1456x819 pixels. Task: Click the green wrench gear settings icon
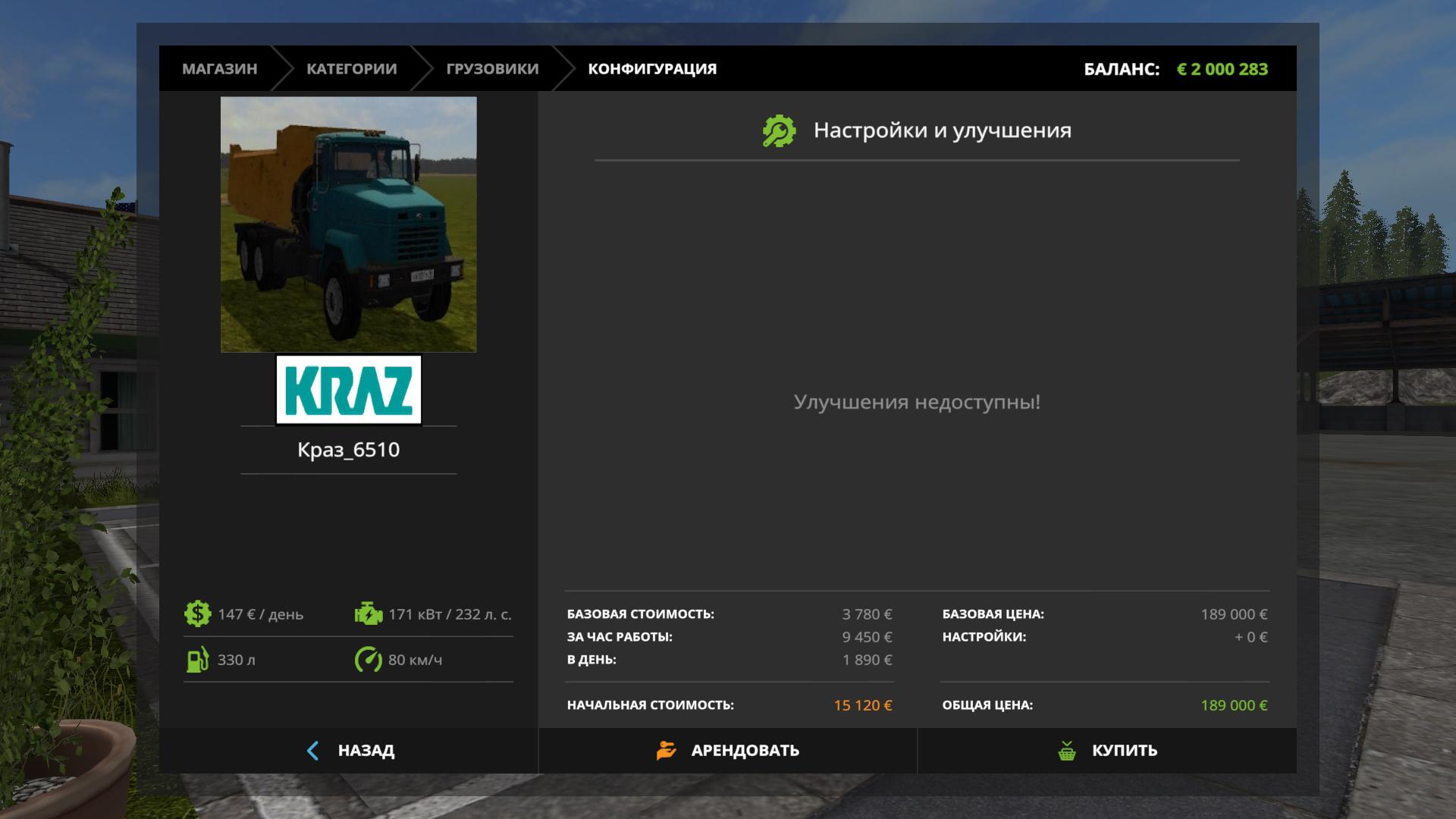click(779, 130)
